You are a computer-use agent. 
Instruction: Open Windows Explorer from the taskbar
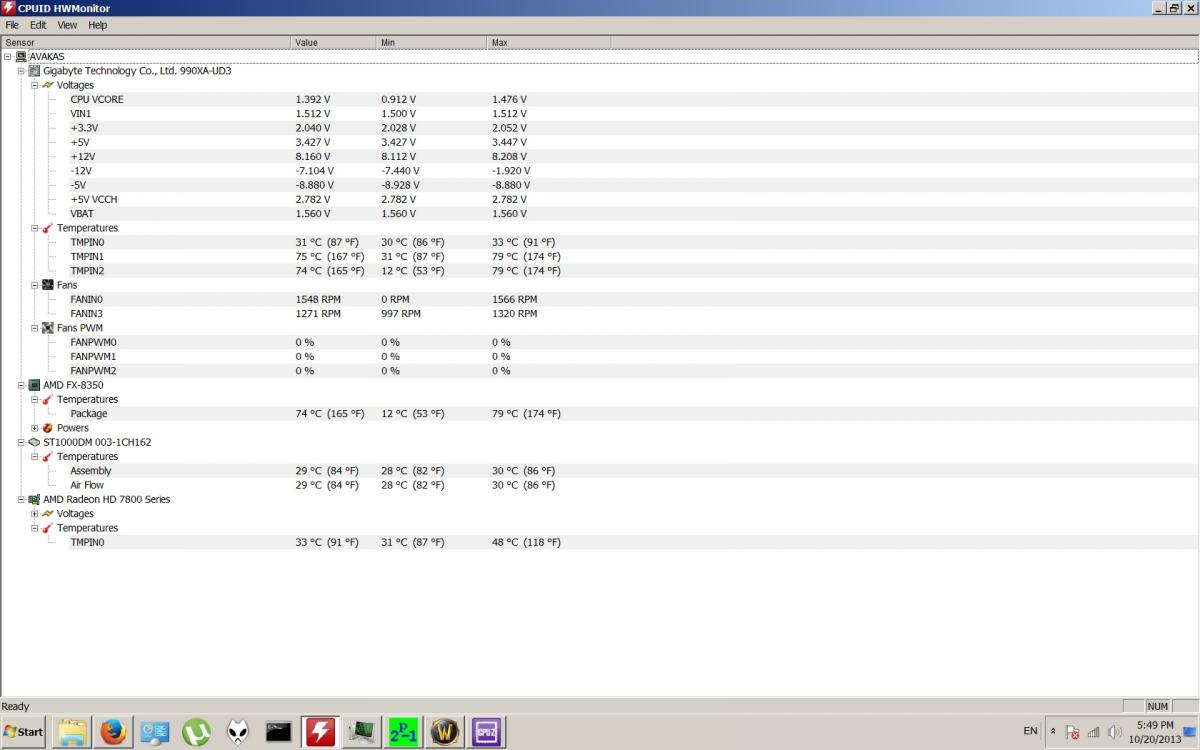[x=72, y=732]
